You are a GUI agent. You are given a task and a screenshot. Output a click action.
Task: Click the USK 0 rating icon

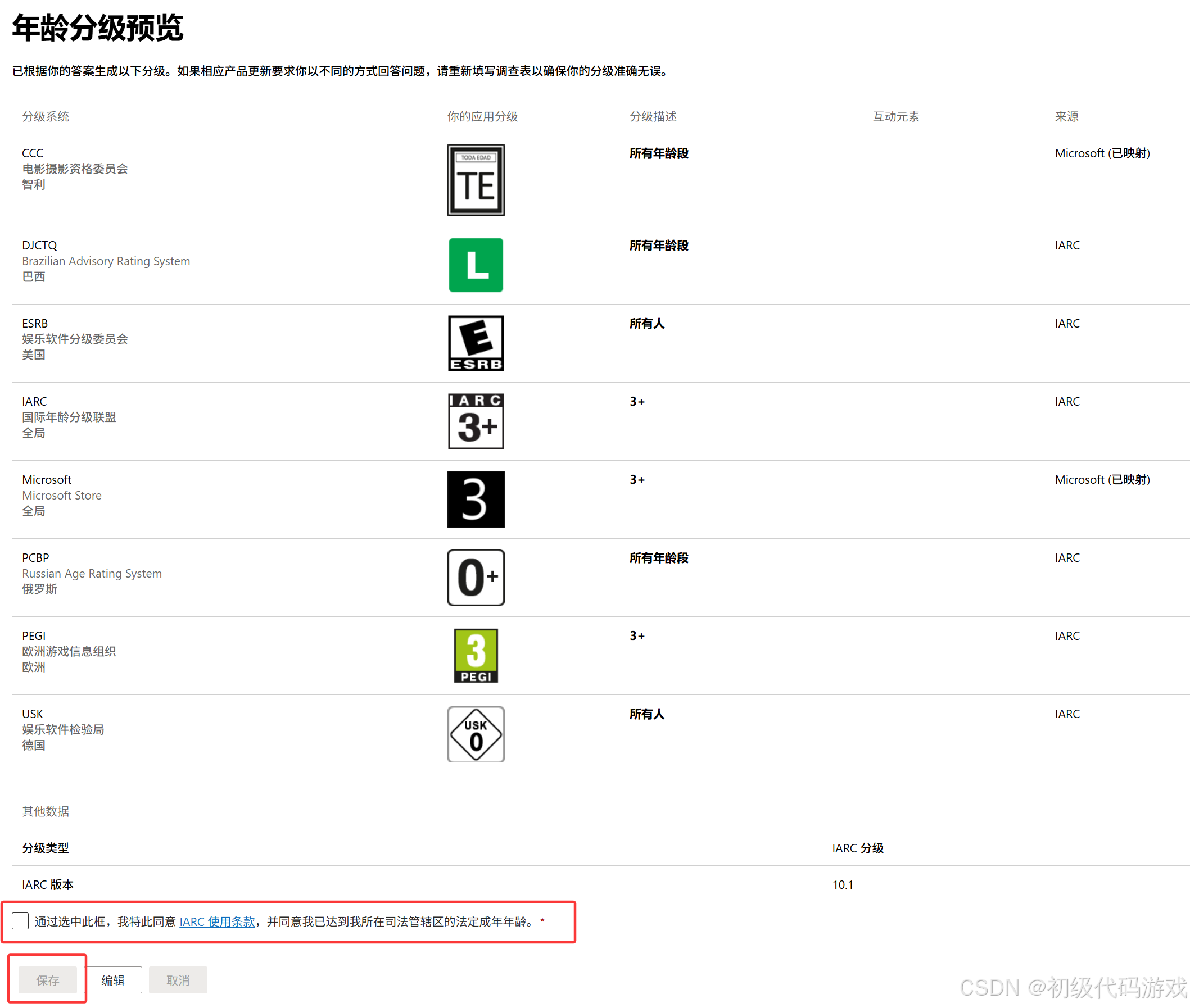coord(476,734)
